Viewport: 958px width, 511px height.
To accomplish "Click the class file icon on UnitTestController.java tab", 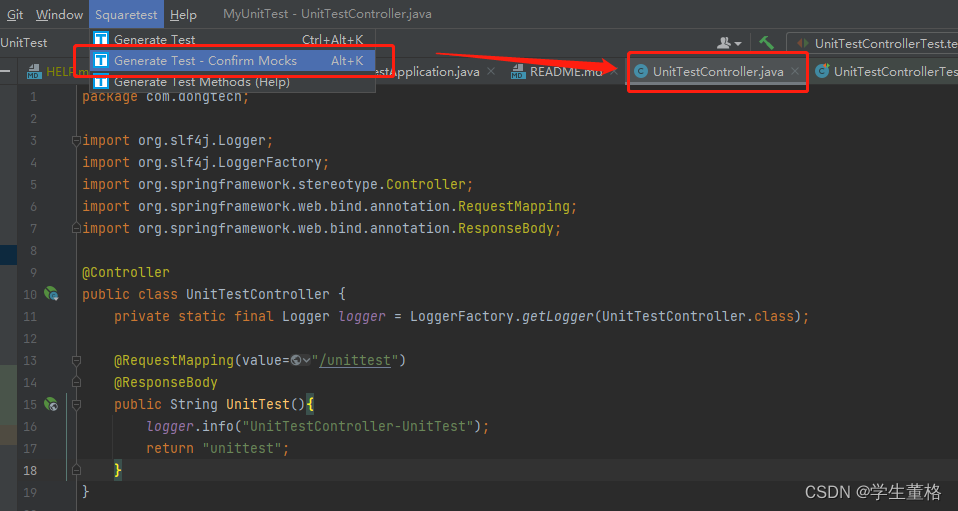I will coord(640,72).
